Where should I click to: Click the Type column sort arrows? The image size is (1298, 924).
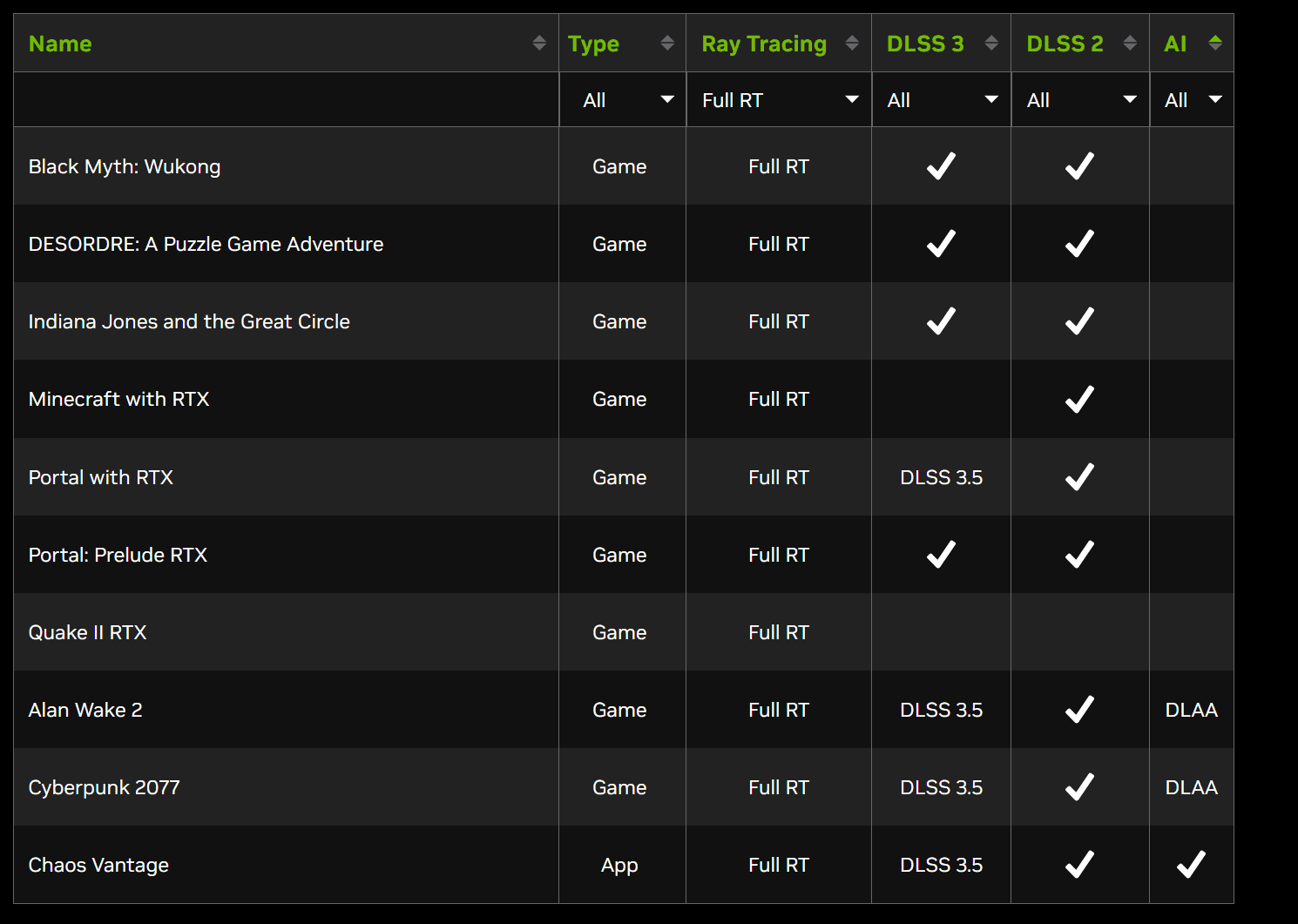pyautogui.click(x=667, y=43)
